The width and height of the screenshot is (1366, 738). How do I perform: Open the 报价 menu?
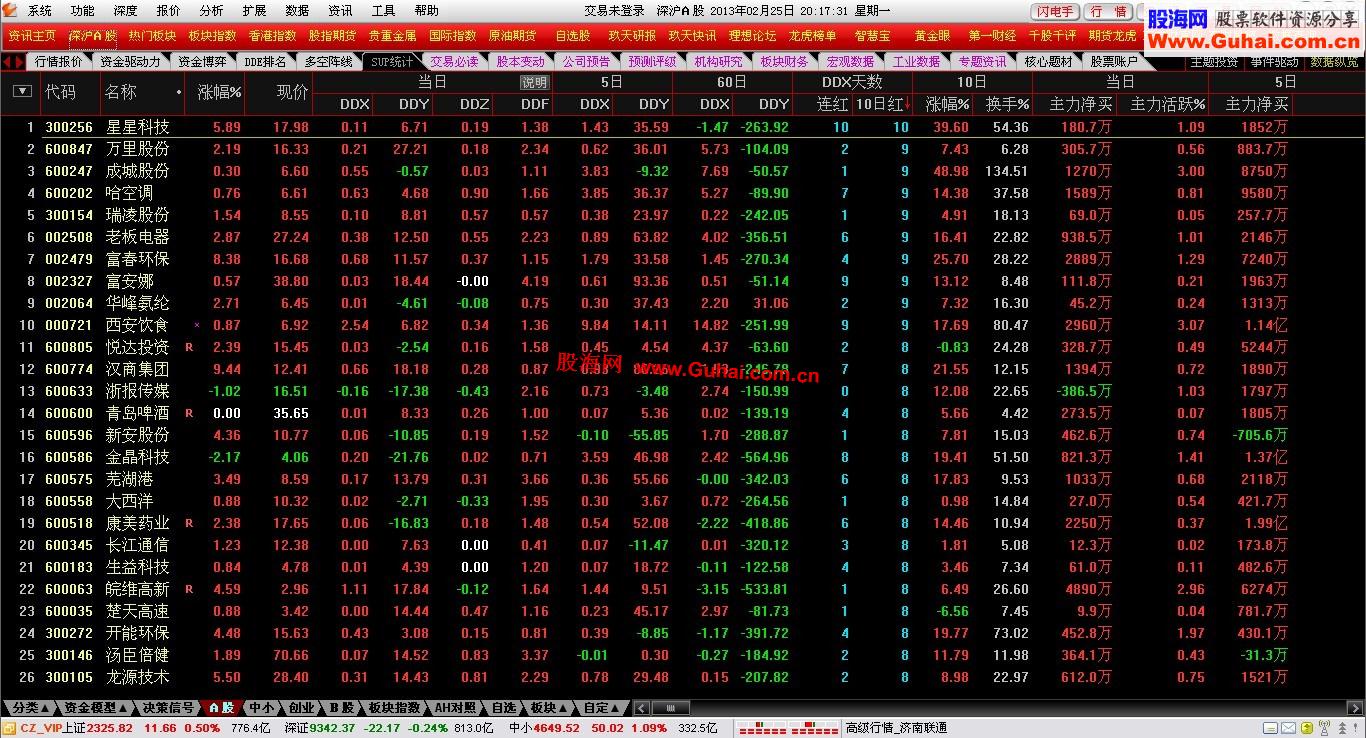tap(169, 10)
